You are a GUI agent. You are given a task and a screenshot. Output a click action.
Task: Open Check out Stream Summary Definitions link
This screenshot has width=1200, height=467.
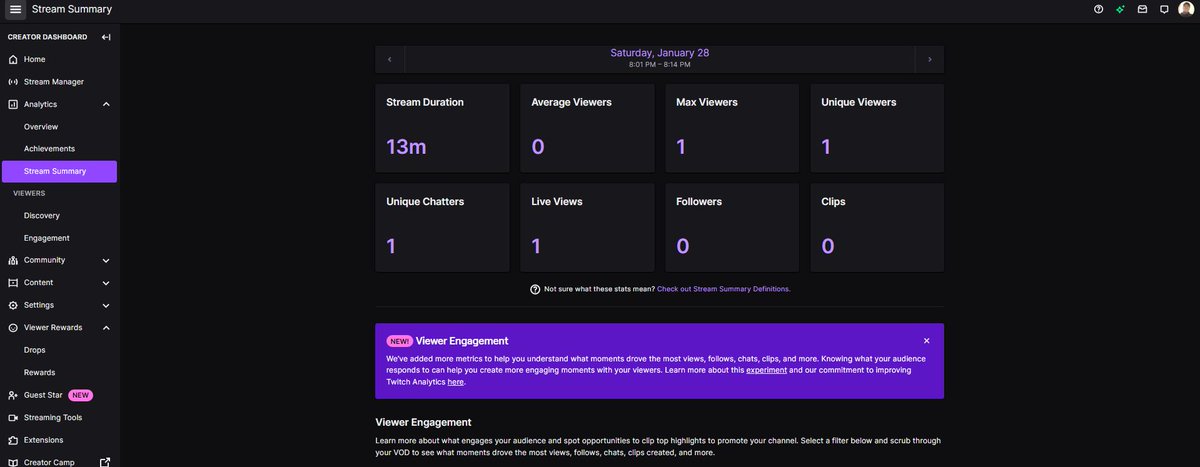click(723, 289)
